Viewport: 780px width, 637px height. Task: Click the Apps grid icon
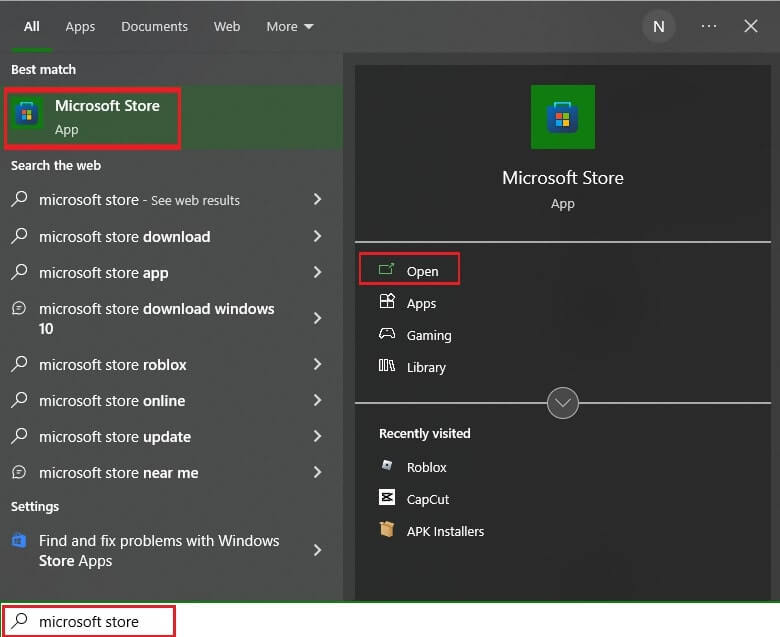pyautogui.click(x=387, y=301)
